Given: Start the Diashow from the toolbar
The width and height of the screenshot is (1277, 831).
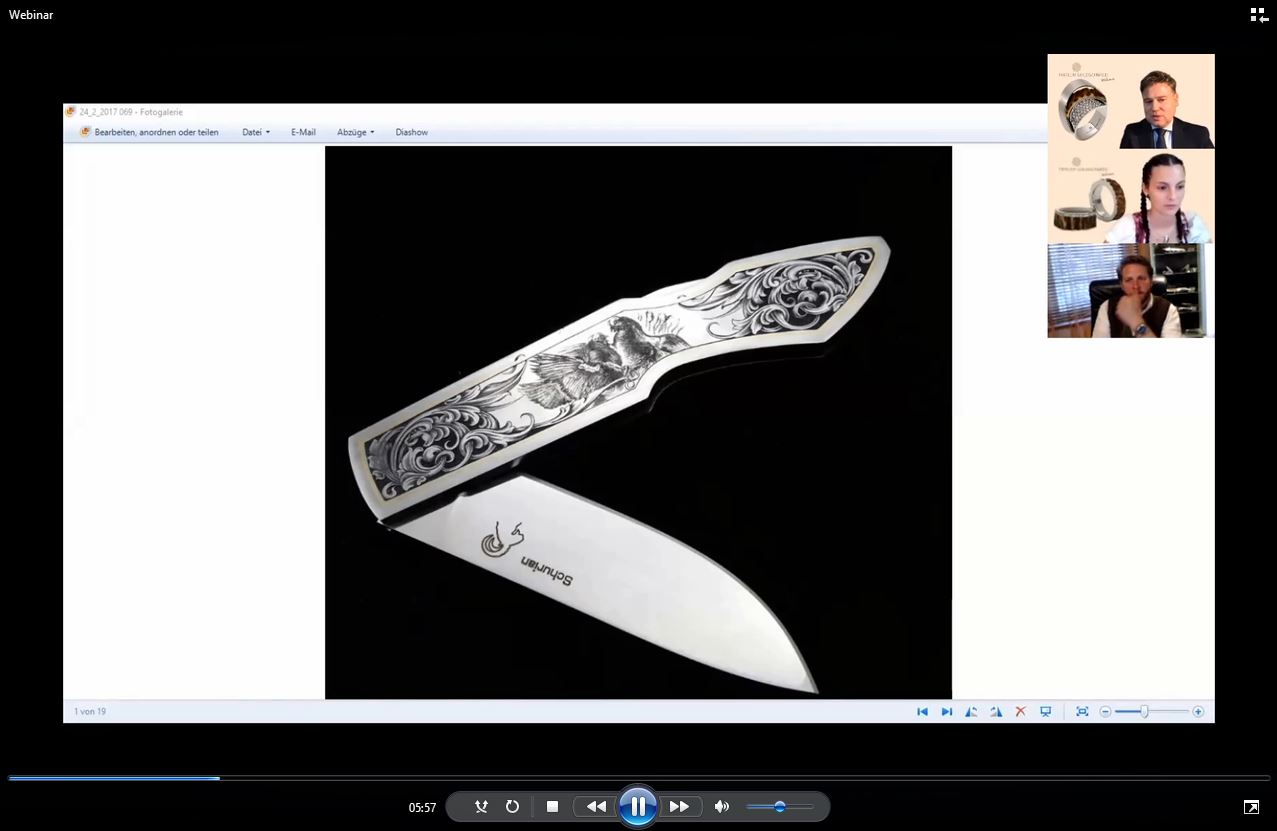Looking at the screenshot, I should (x=411, y=132).
